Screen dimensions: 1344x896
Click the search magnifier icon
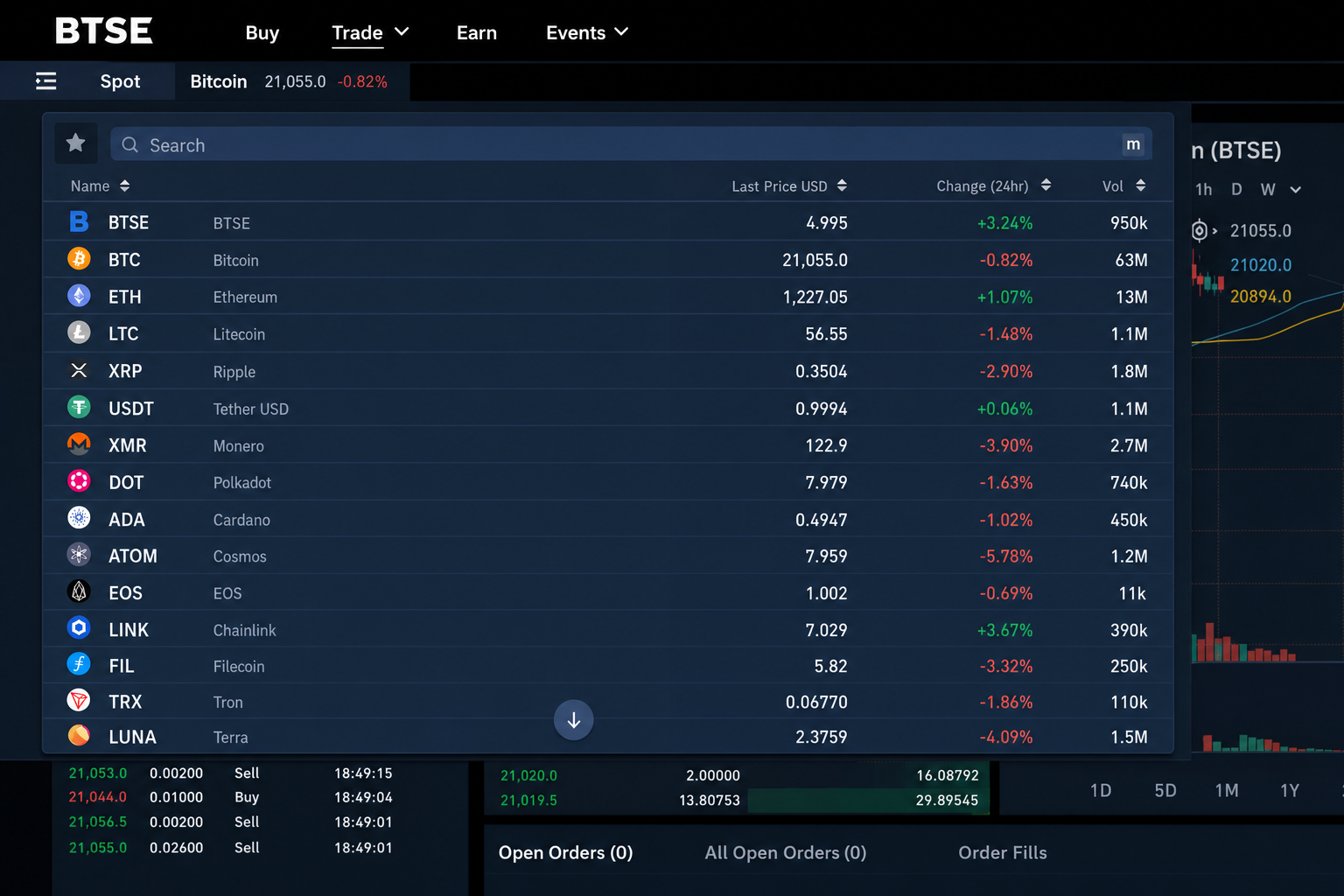130,145
